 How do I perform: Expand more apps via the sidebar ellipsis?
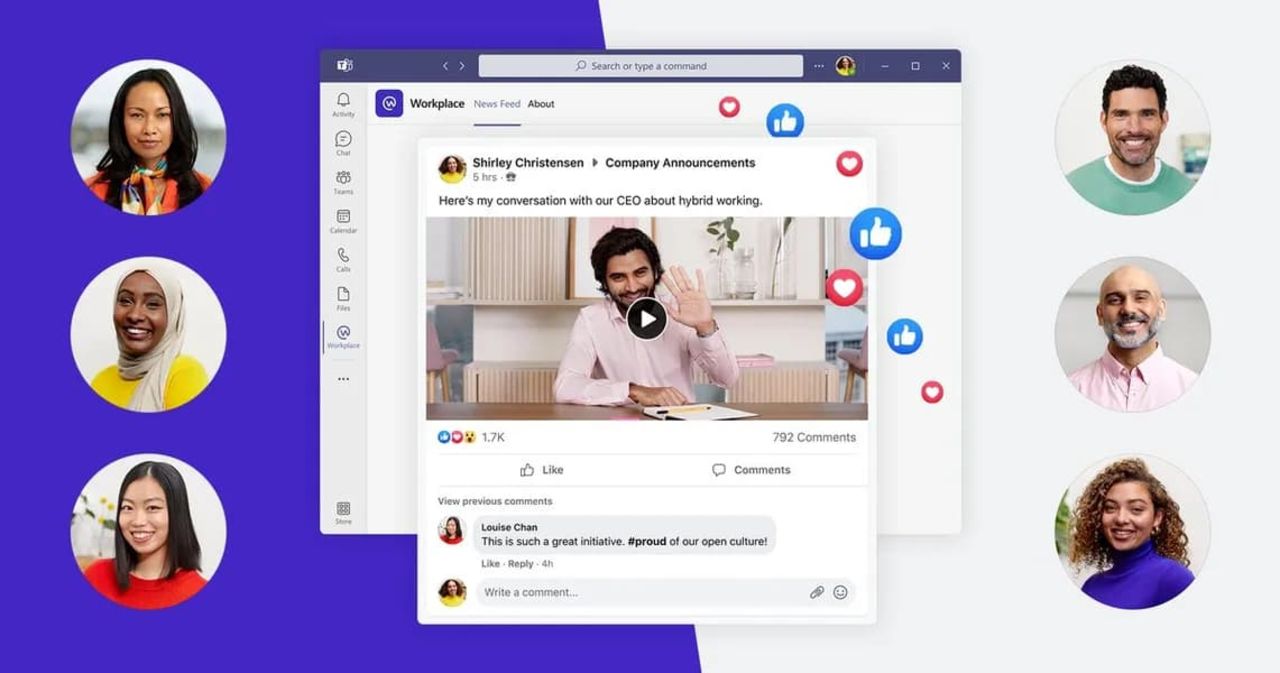pyautogui.click(x=343, y=378)
